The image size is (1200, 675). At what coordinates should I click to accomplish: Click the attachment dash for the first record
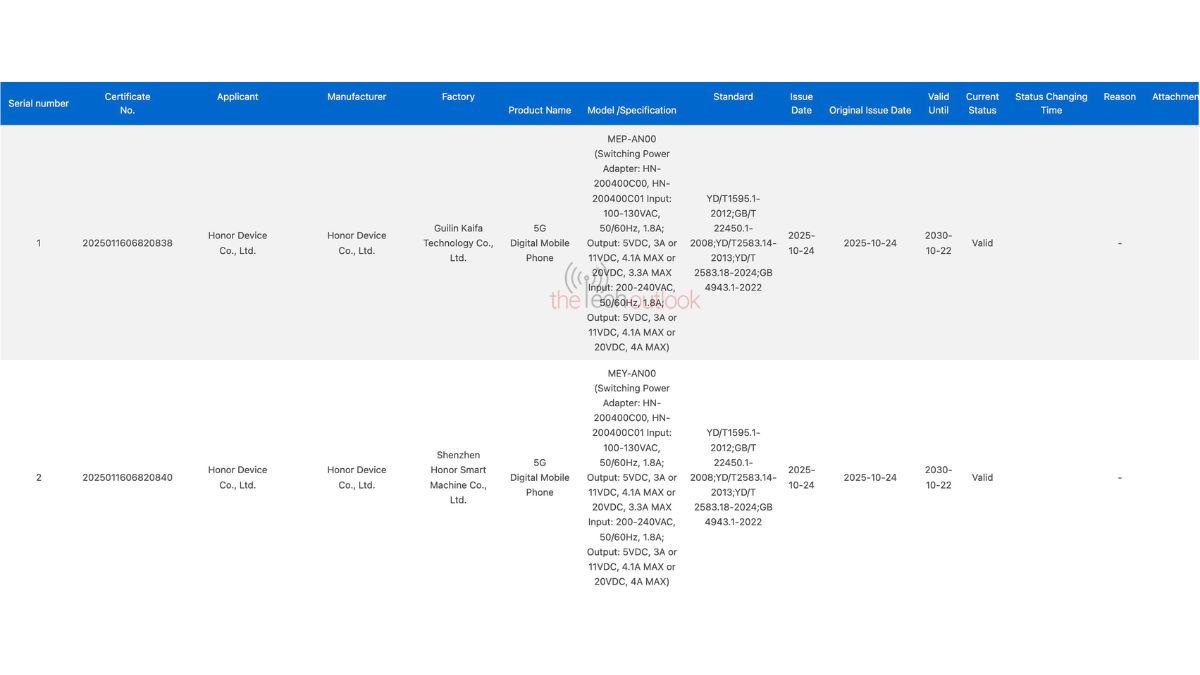tap(1118, 242)
